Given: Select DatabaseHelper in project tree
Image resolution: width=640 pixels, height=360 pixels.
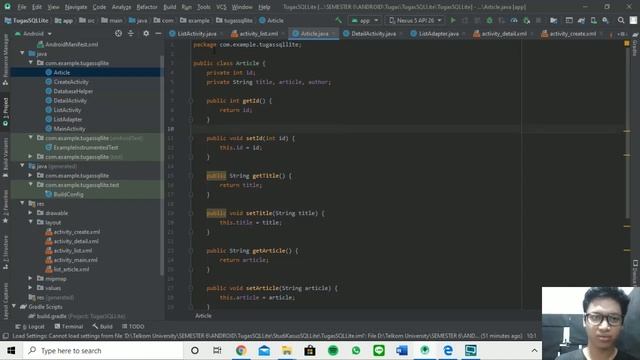Looking at the screenshot, I should tap(73, 91).
